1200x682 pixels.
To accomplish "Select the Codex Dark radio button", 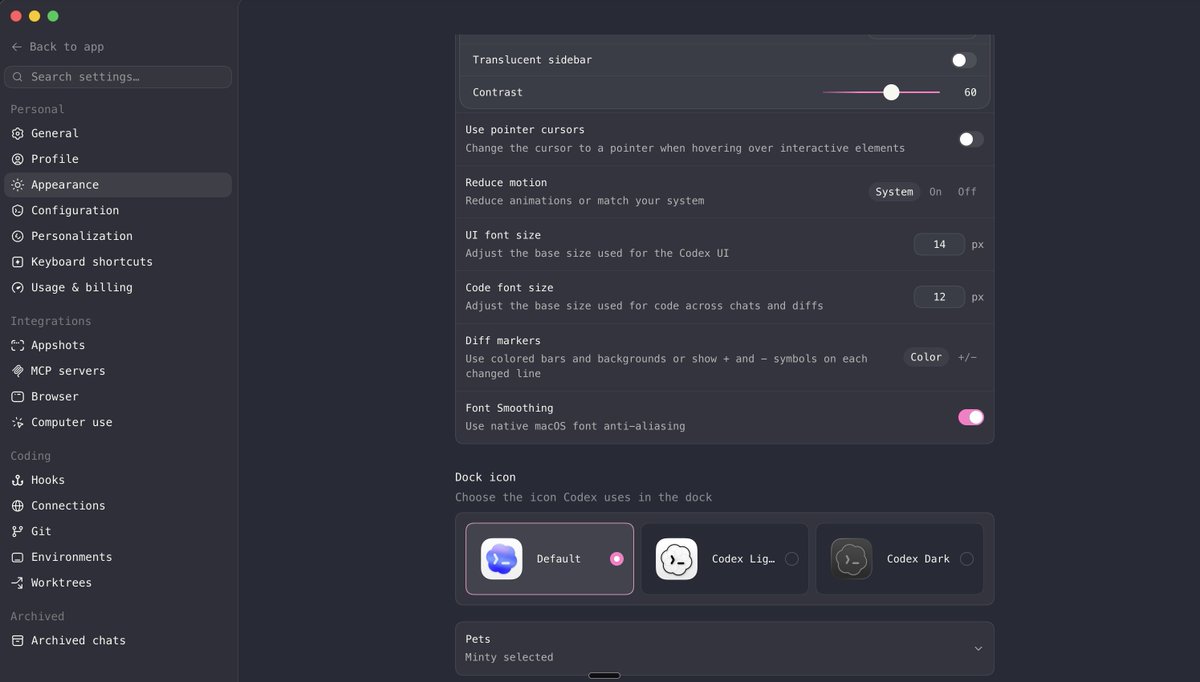I will (x=967, y=559).
